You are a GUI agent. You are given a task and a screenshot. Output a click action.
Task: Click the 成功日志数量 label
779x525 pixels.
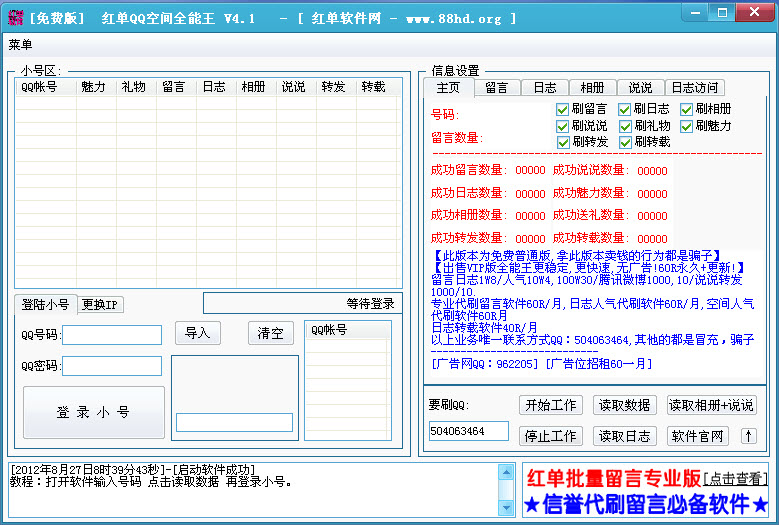click(468, 193)
